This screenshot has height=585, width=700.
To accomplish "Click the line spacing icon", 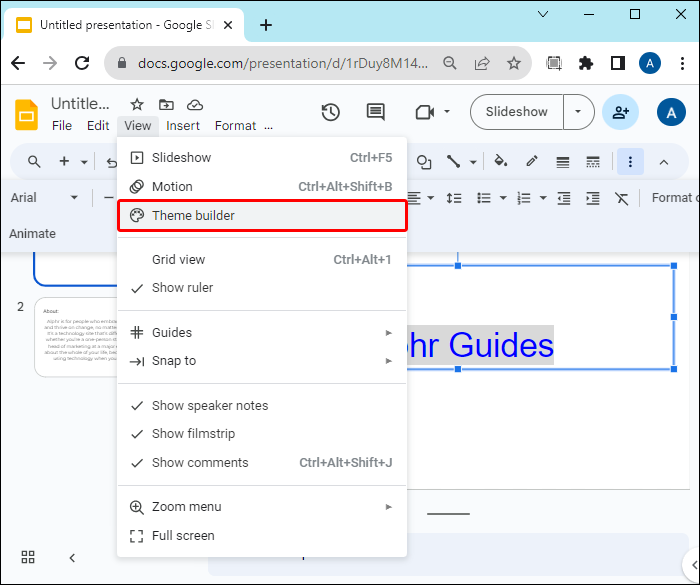I will [x=454, y=198].
